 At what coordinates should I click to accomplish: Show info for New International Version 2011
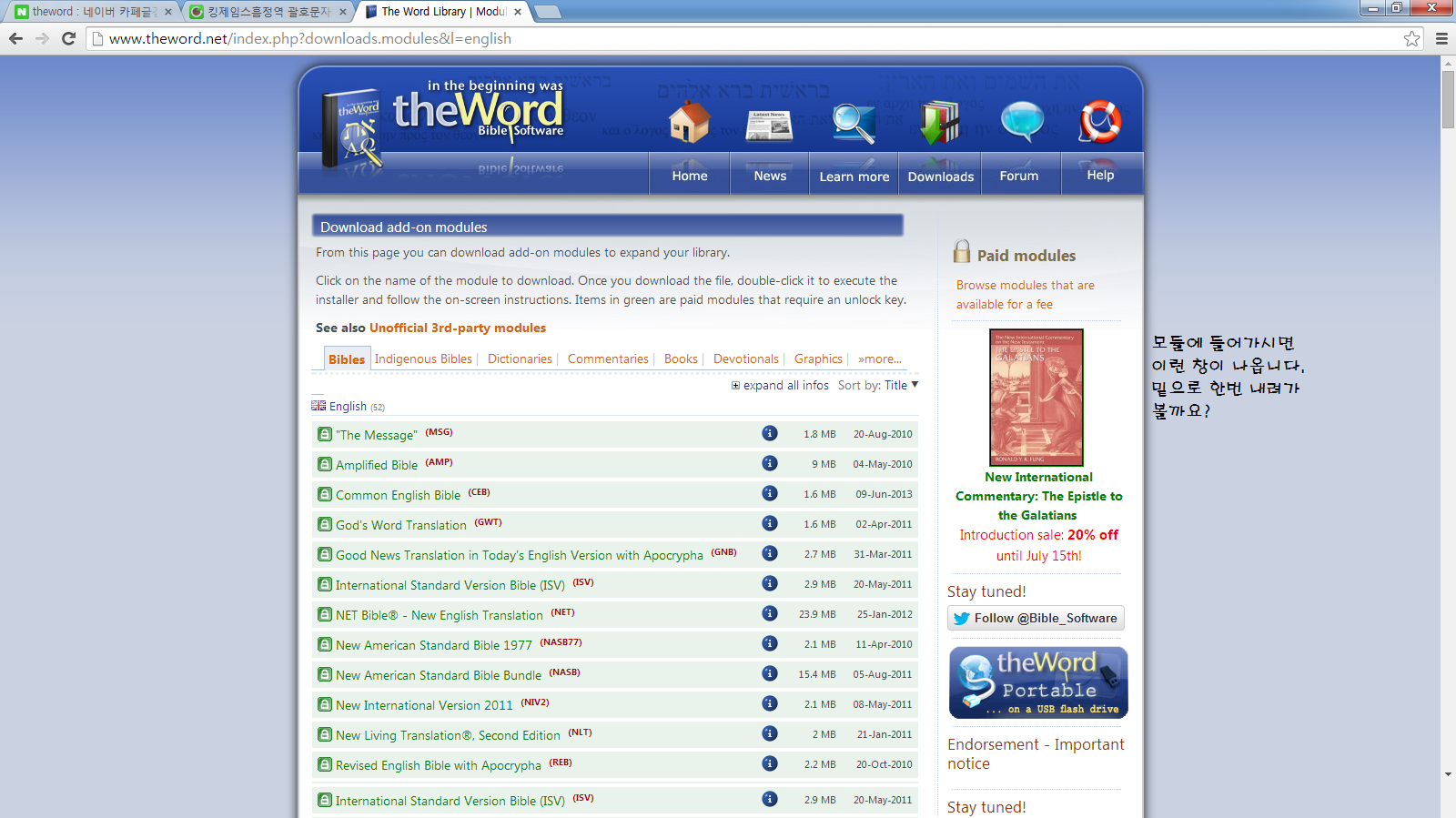coord(770,703)
